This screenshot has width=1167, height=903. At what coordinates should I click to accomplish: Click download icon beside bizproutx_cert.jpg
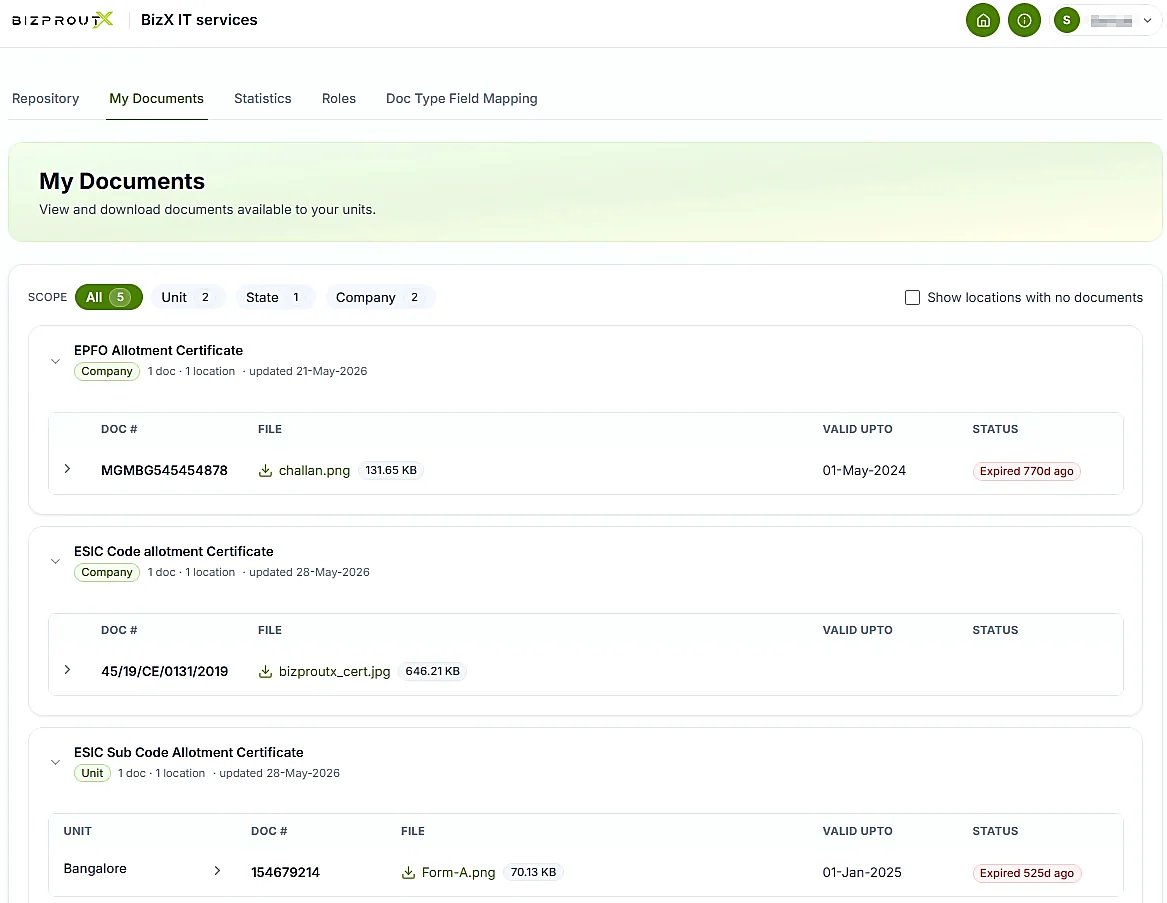click(265, 671)
